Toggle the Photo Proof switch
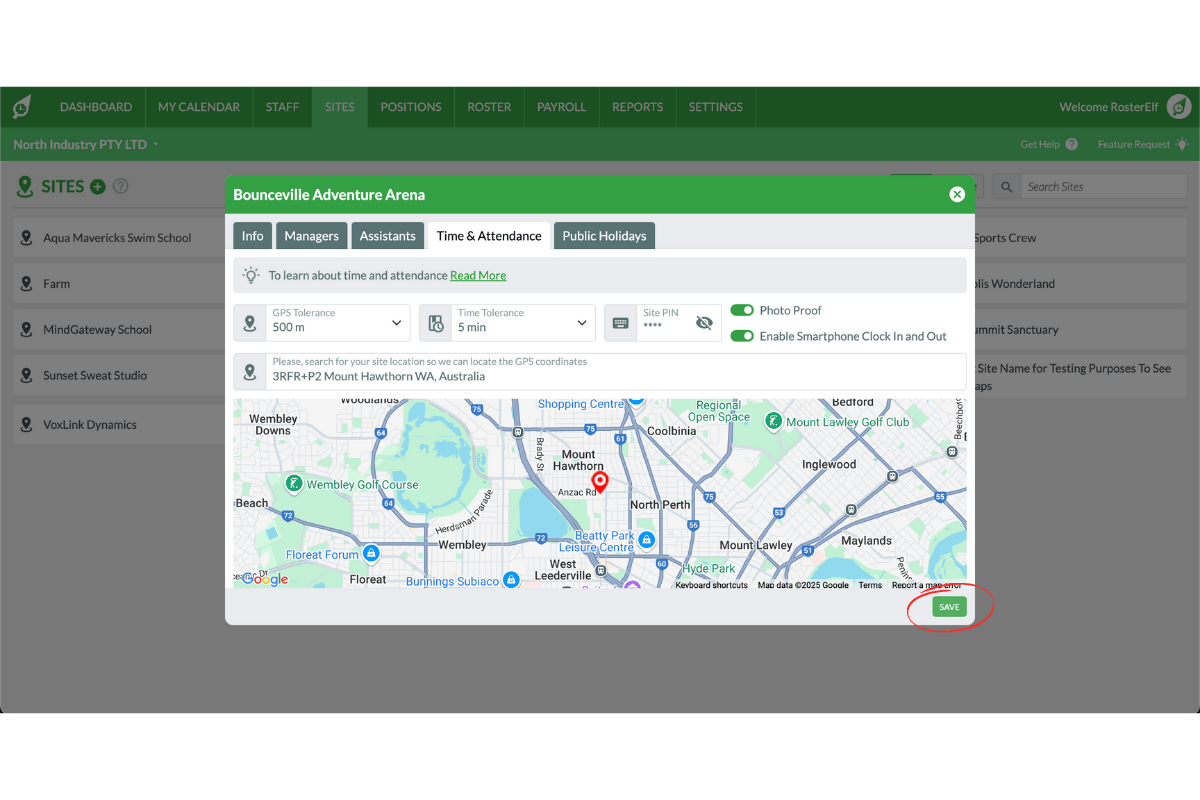The width and height of the screenshot is (1200, 800). 742,310
